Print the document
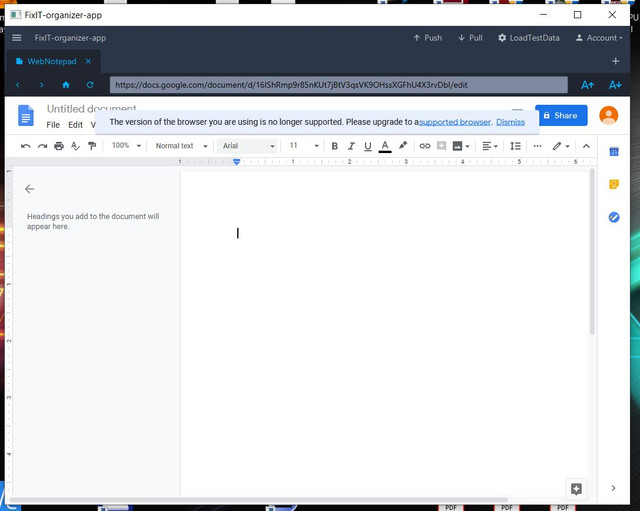 coord(59,146)
